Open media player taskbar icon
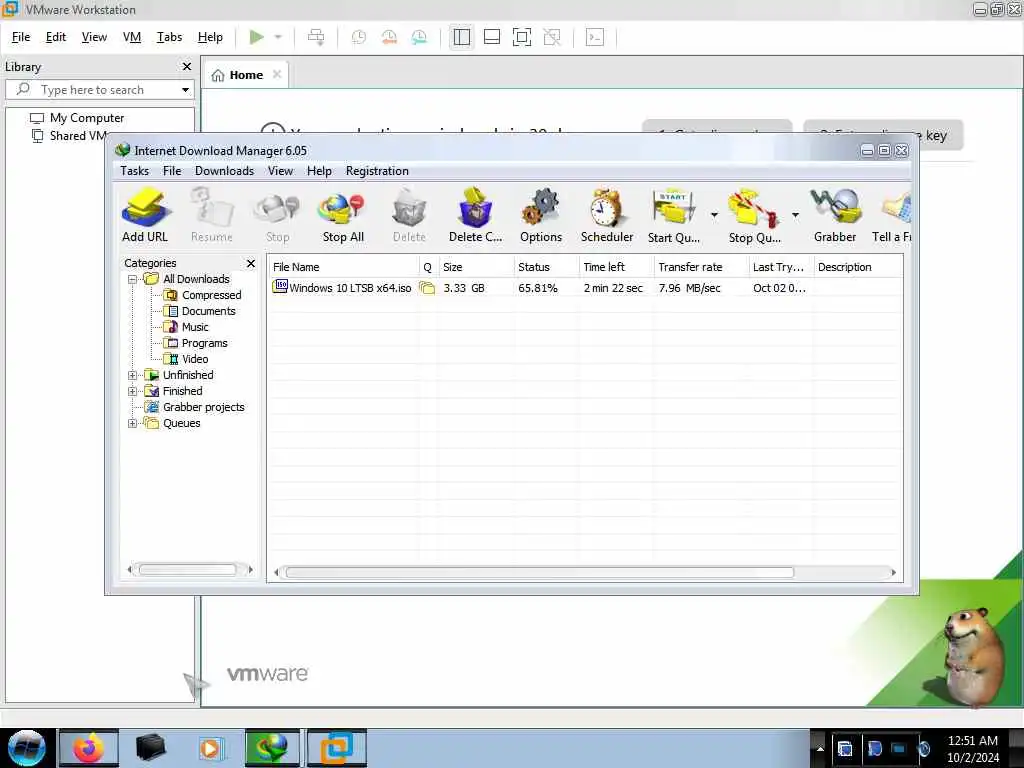 tap(210, 748)
